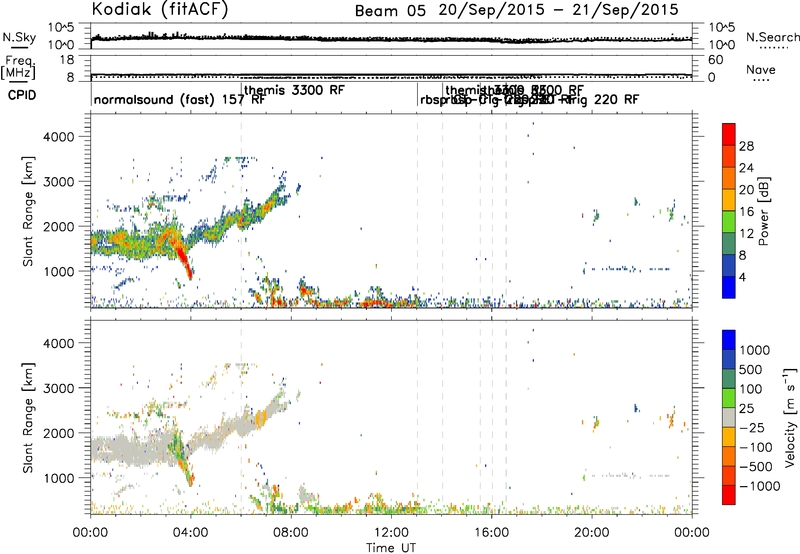Click the '04:00' time axis tick label
The height and width of the screenshot is (554, 800).
(190, 533)
